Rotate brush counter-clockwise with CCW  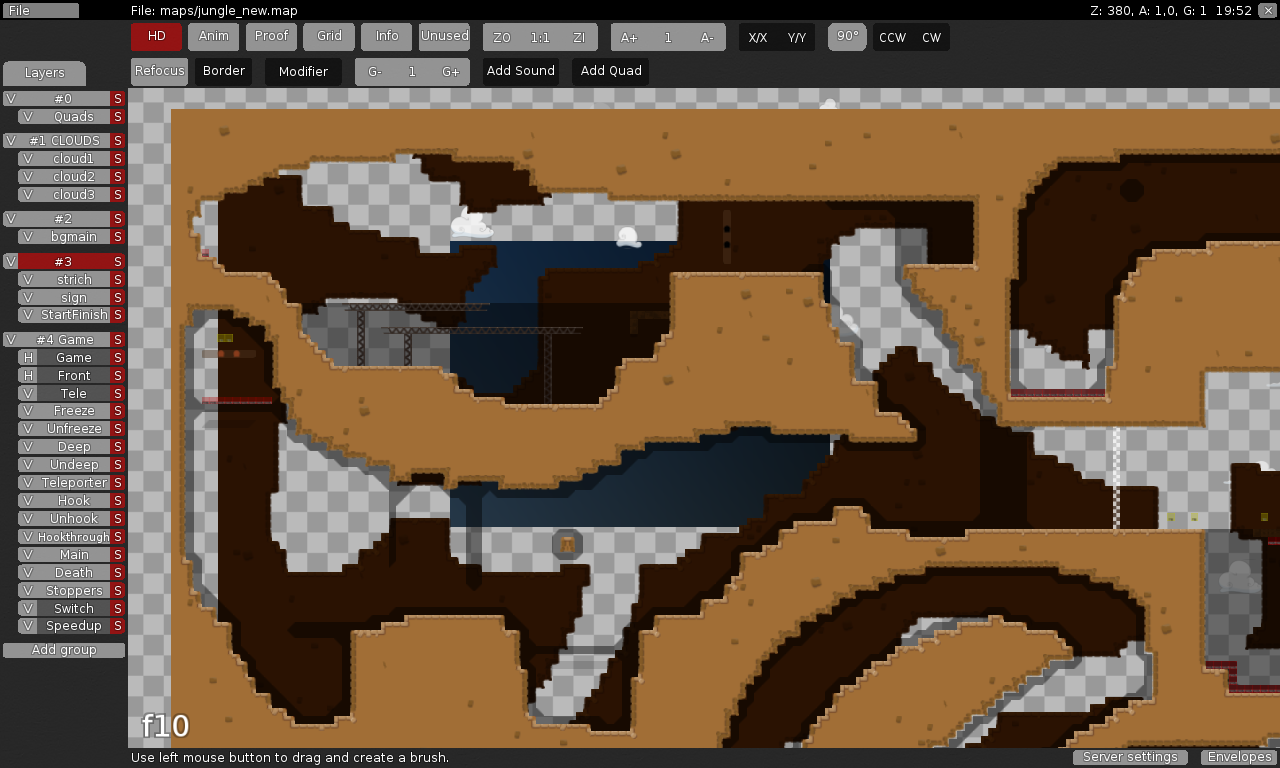click(x=891, y=36)
